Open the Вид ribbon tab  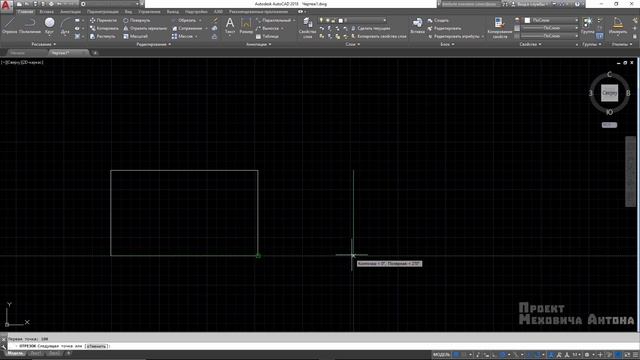coord(129,12)
